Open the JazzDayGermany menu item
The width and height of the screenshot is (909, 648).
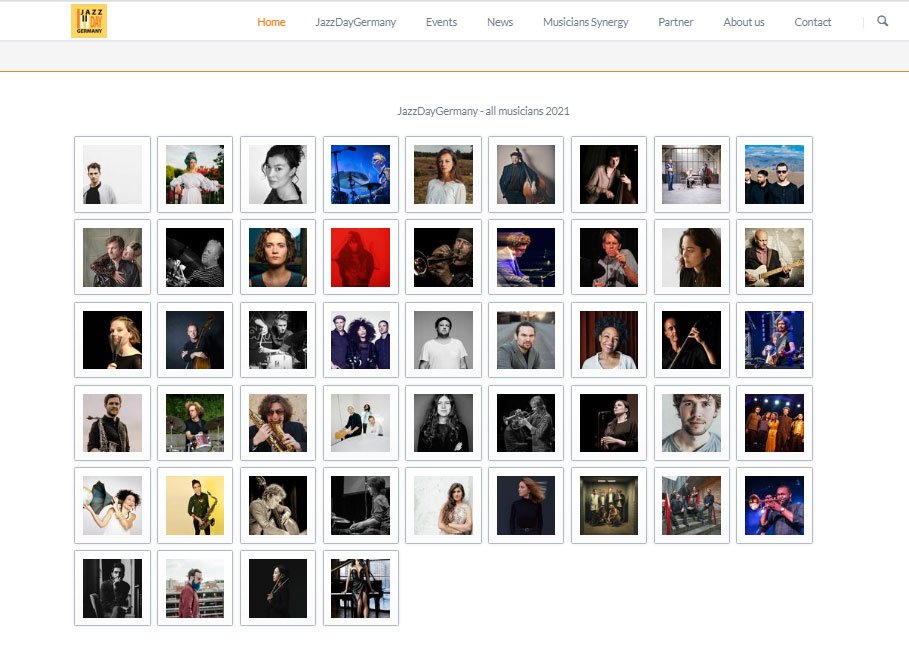point(355,22)
